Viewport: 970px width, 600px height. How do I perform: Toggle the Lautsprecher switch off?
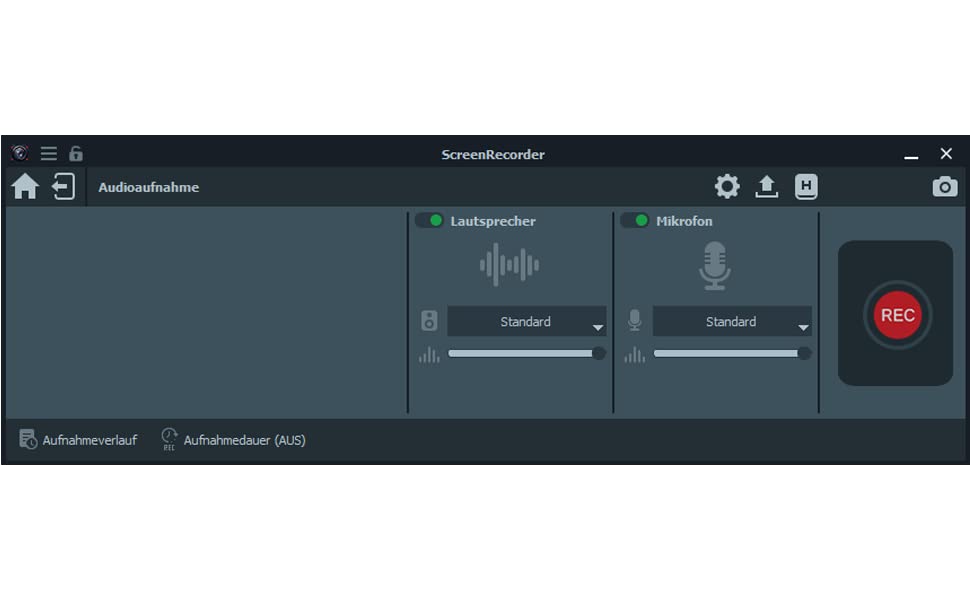429,221
